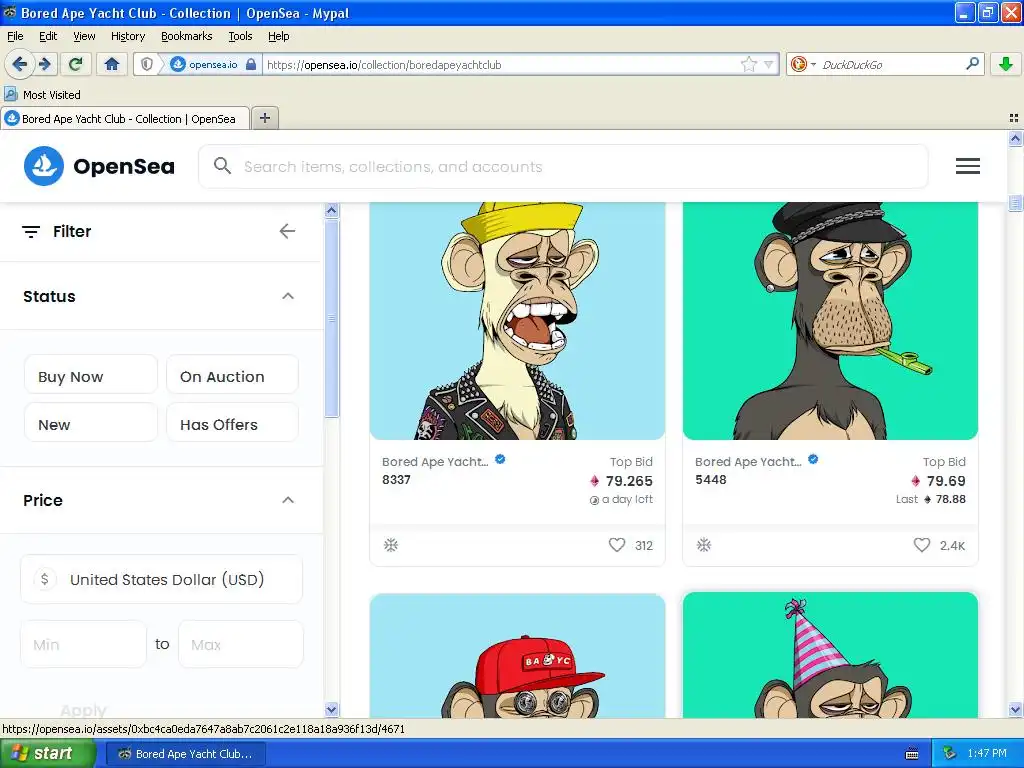Open the browser home page icon
The height and width of the screenshot is (768, 1024).
112,64
